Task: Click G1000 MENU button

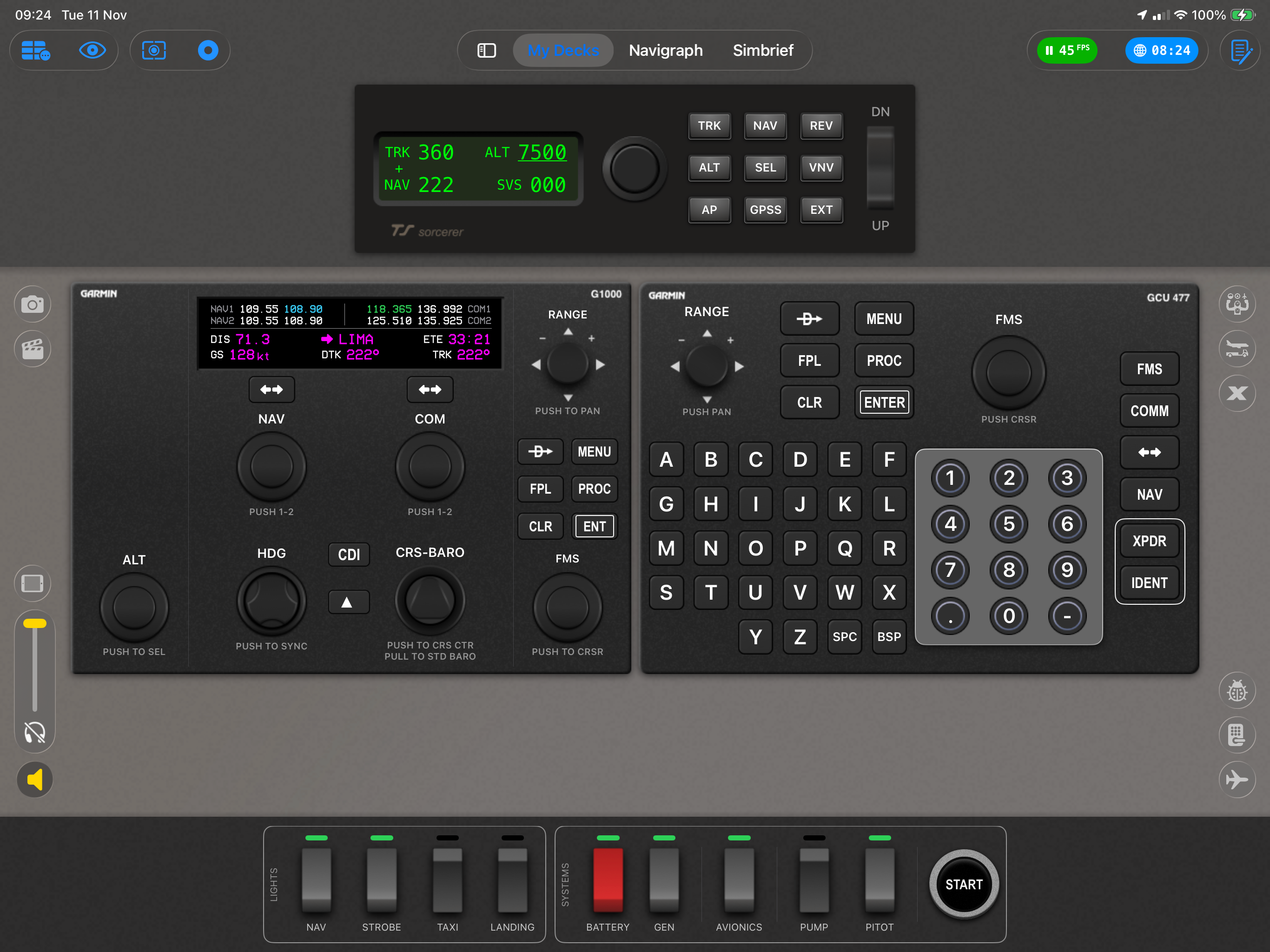Action: [x=594, y=451]
